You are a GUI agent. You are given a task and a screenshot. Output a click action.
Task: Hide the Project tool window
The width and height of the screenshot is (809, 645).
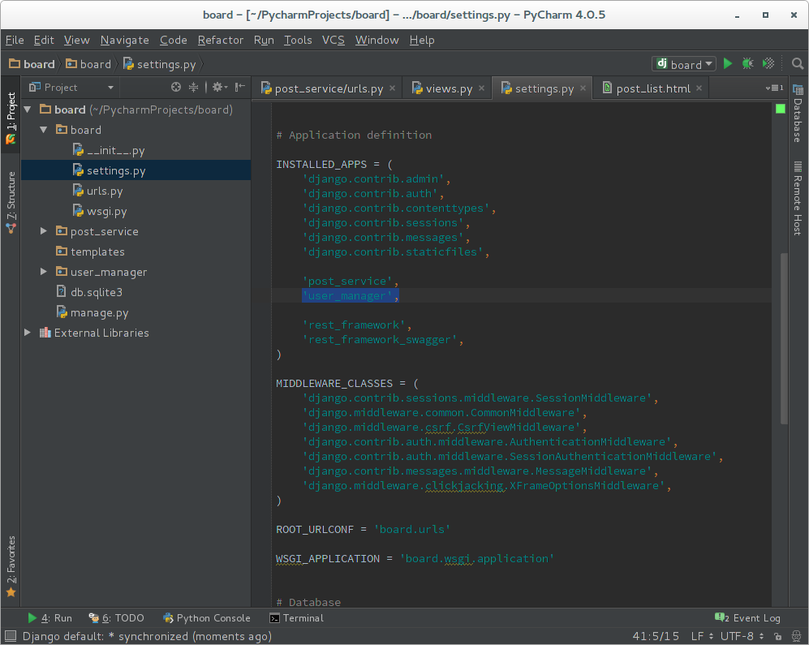pyautogui.click(x=239, y=87)
